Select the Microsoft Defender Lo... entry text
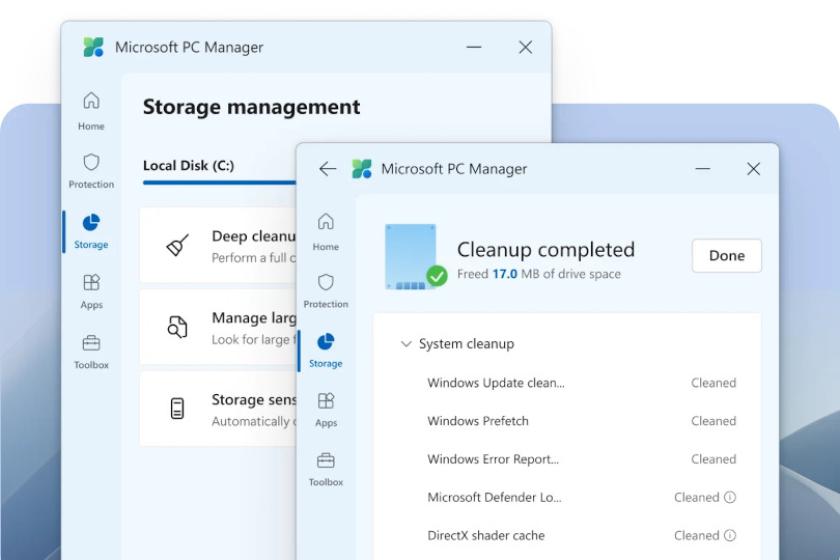 pos(494,497)
